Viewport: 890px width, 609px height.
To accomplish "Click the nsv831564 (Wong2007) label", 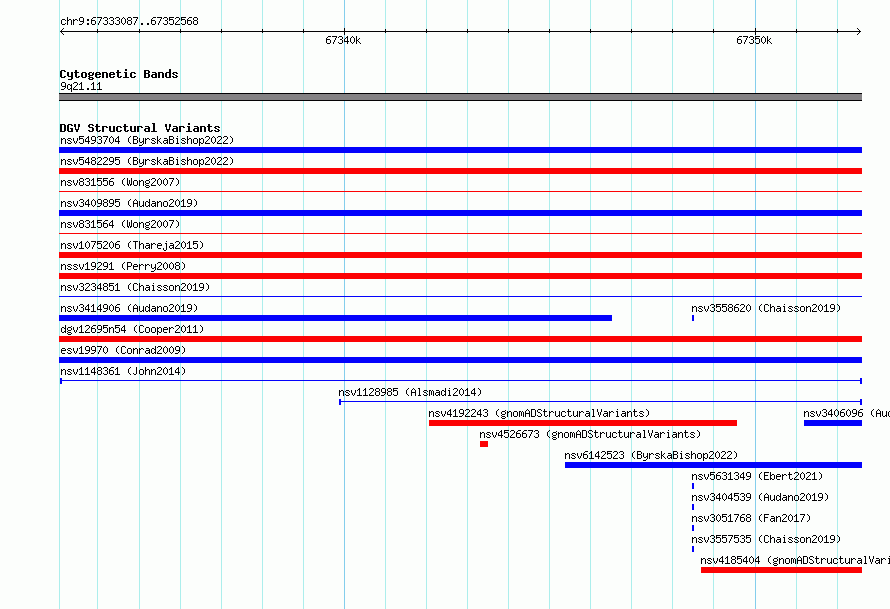I will tap(120, 224).
